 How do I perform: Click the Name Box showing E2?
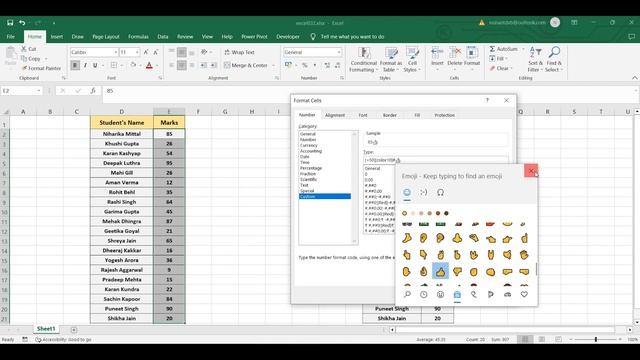(22, 91)
